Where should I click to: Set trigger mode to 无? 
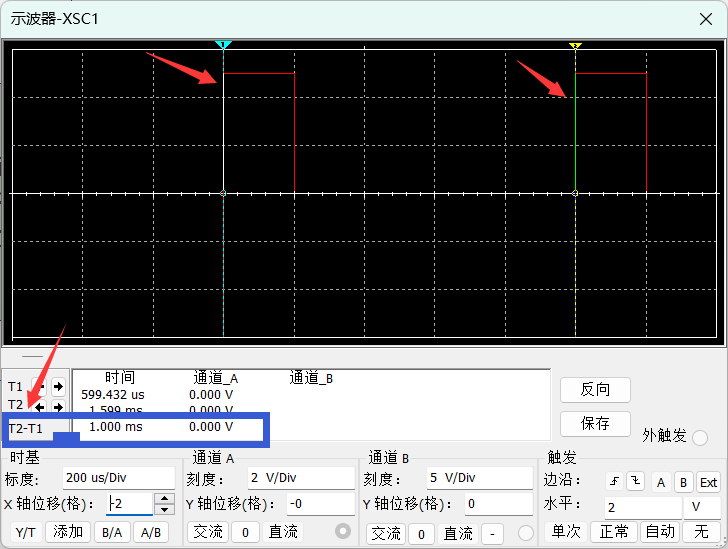point(701,531)
